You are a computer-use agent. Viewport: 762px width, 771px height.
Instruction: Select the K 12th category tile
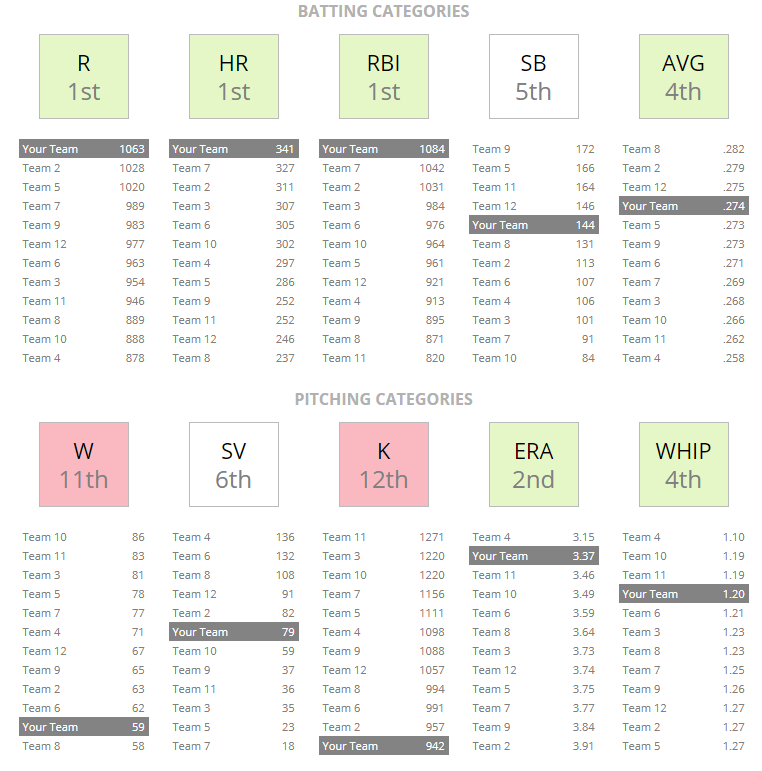tap(384, 465)
